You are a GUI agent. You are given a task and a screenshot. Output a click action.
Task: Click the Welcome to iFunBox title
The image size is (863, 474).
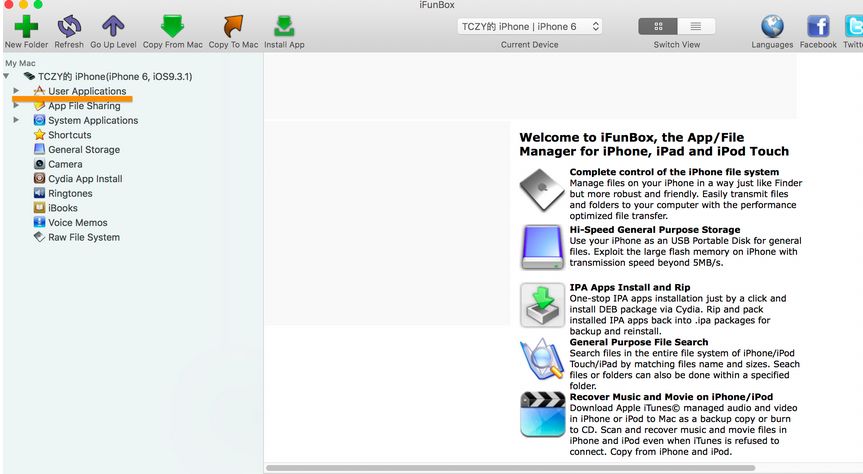(x=654, y=144)
